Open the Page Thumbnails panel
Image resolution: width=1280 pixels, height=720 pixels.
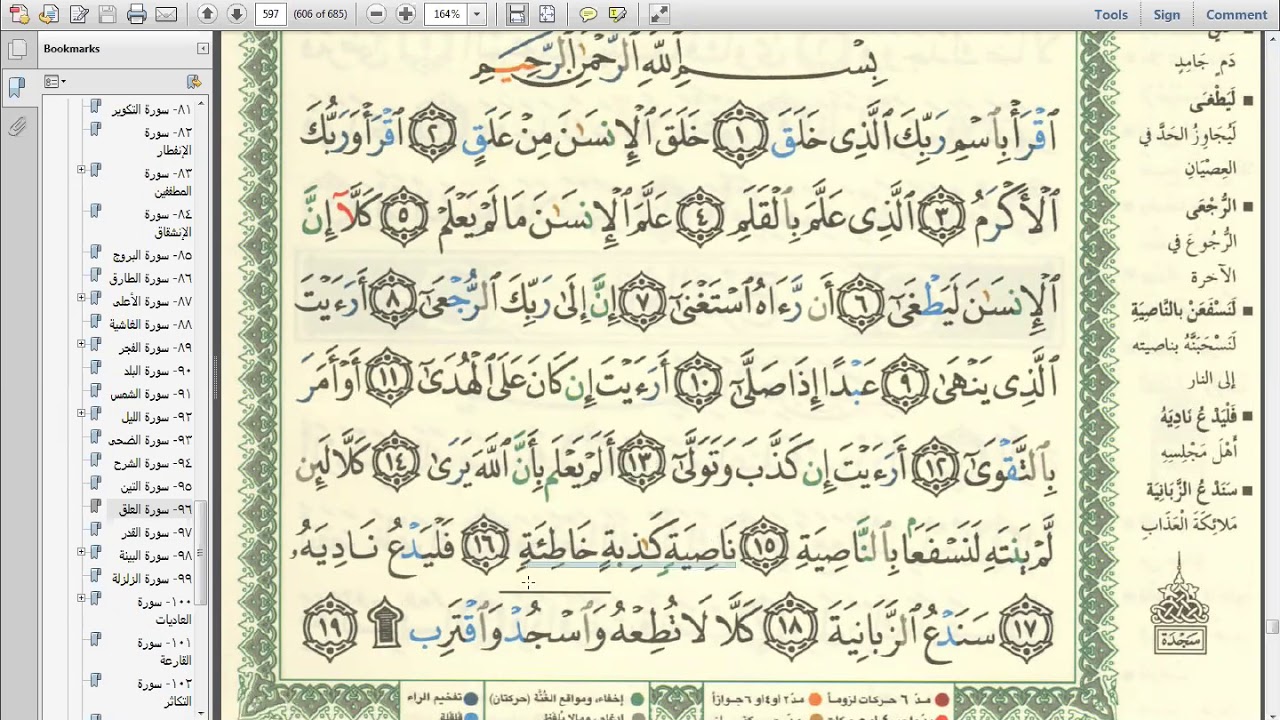click(x=16, y=48)
